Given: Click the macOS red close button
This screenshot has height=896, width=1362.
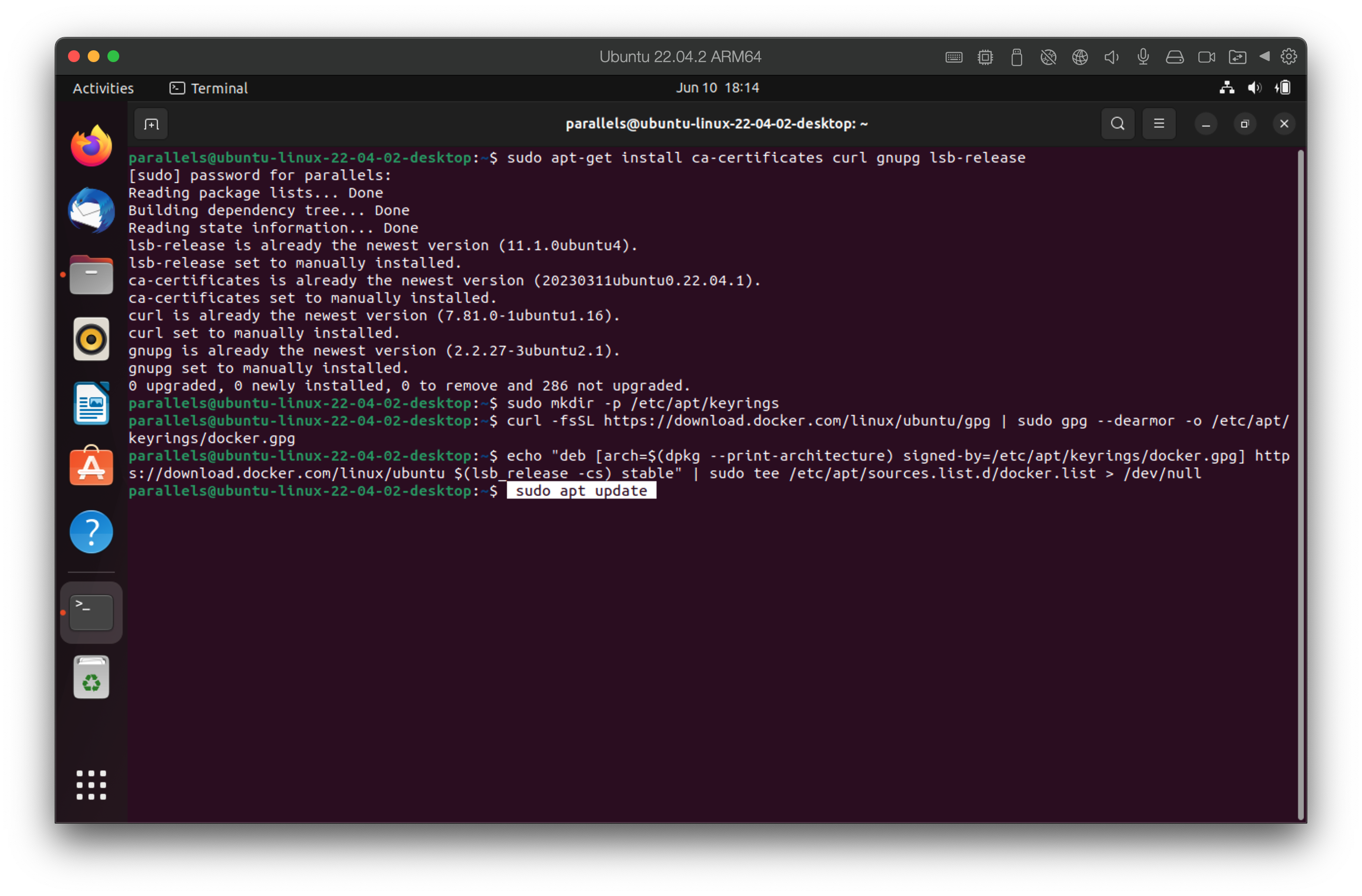Looking at the screenshot, I should (73, 56).
